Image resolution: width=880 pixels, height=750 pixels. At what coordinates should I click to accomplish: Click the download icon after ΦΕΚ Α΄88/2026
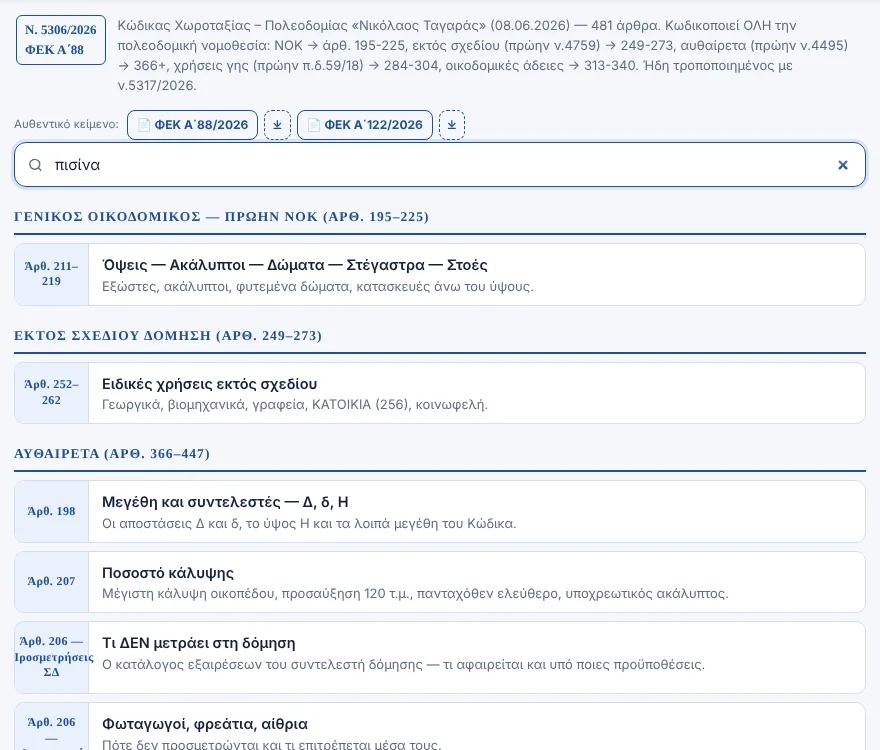(277, 125)
